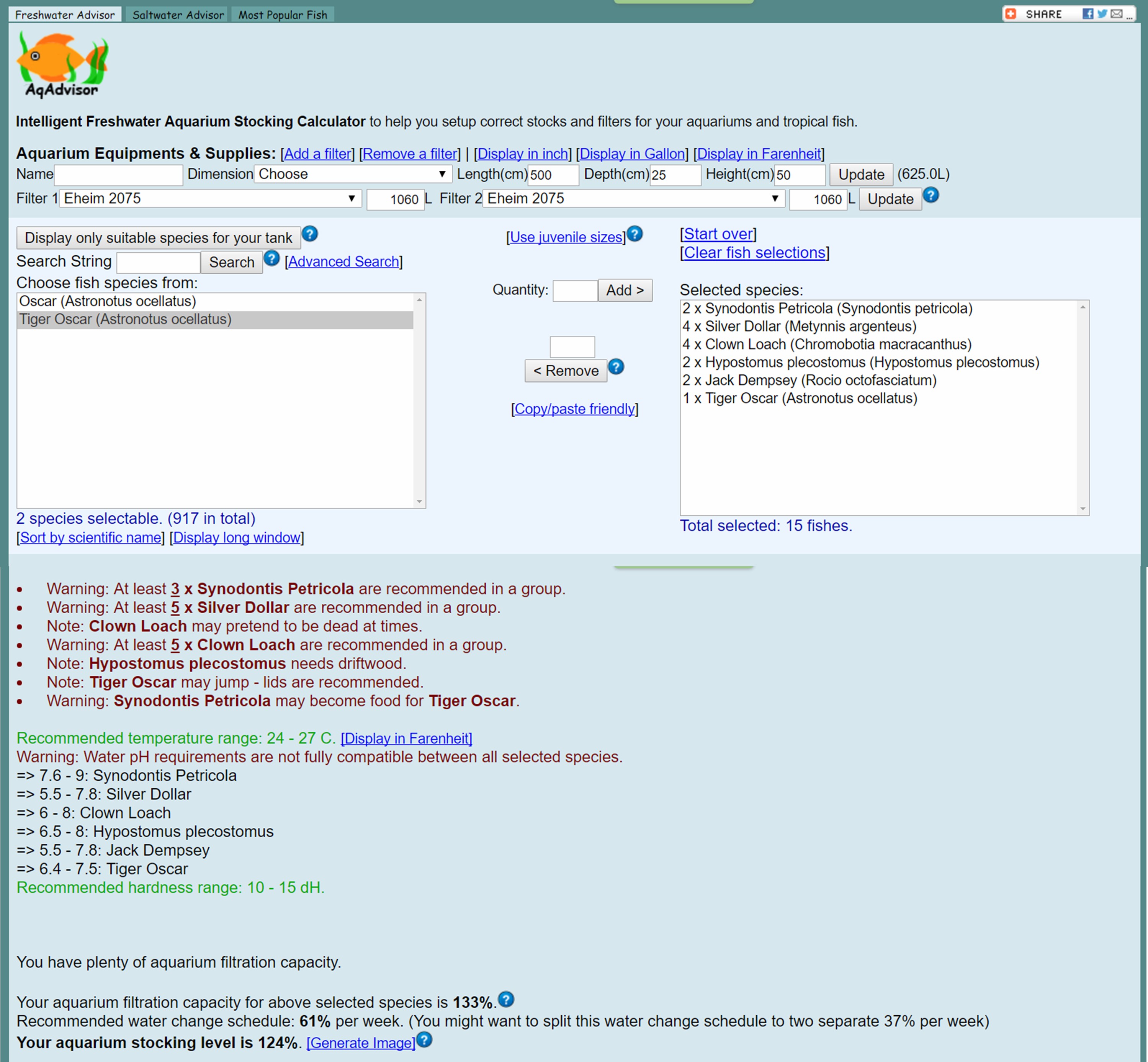
Task: Open help icon next to Display only suitable species
Action: (310, 234)
